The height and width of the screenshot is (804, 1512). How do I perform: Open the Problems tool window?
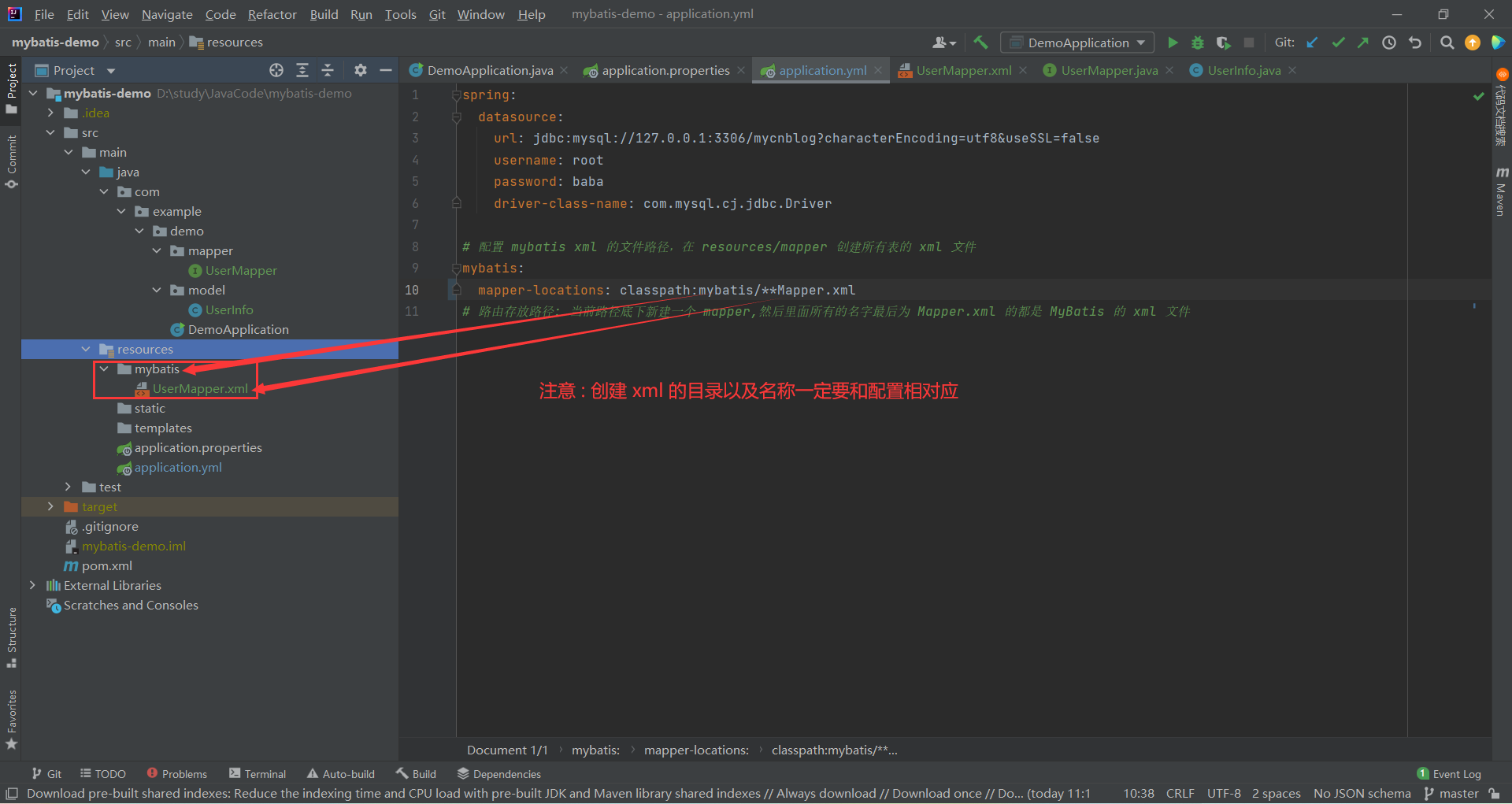177,774
